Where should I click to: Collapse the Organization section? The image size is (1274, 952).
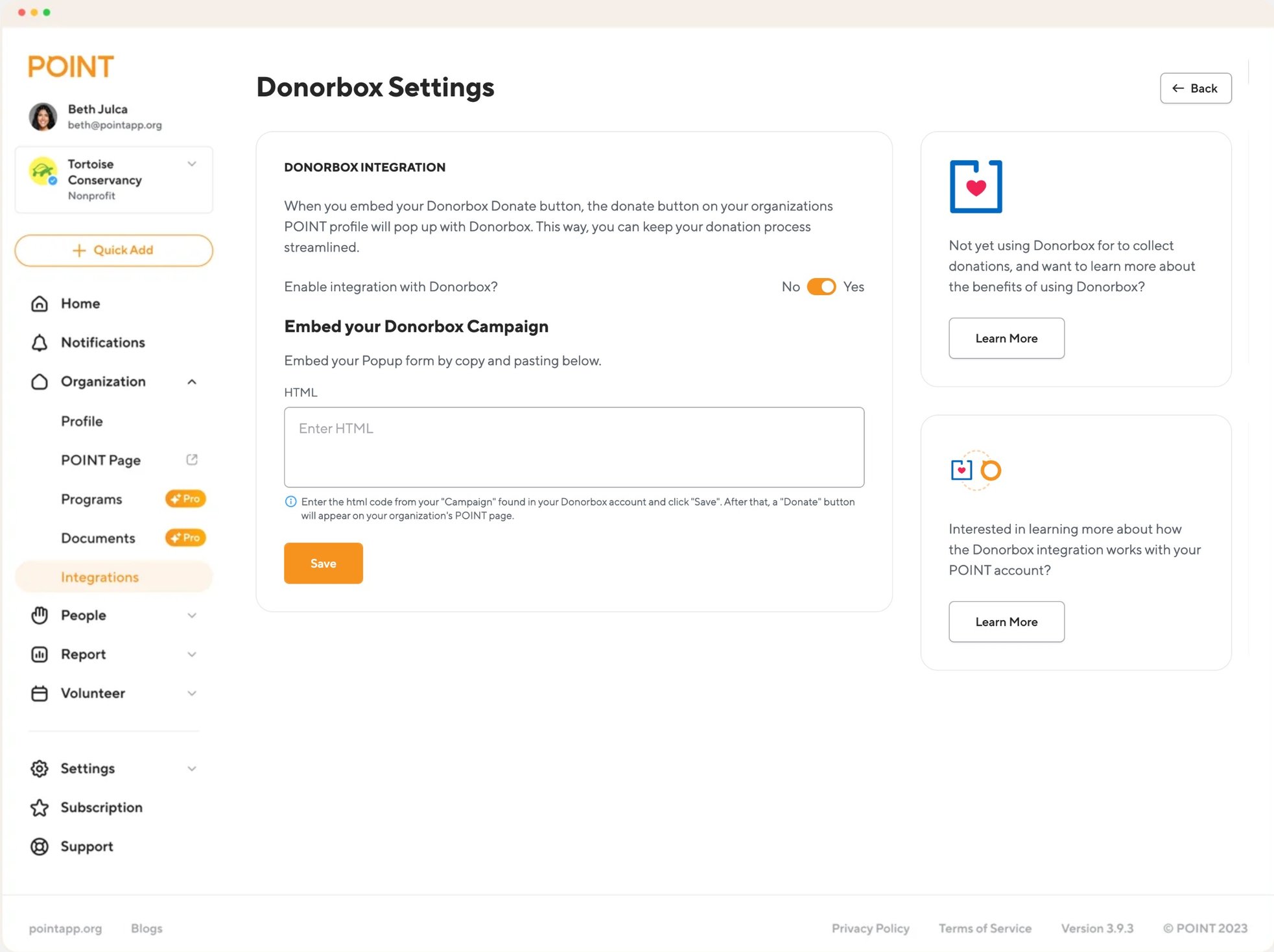[192, 381]
